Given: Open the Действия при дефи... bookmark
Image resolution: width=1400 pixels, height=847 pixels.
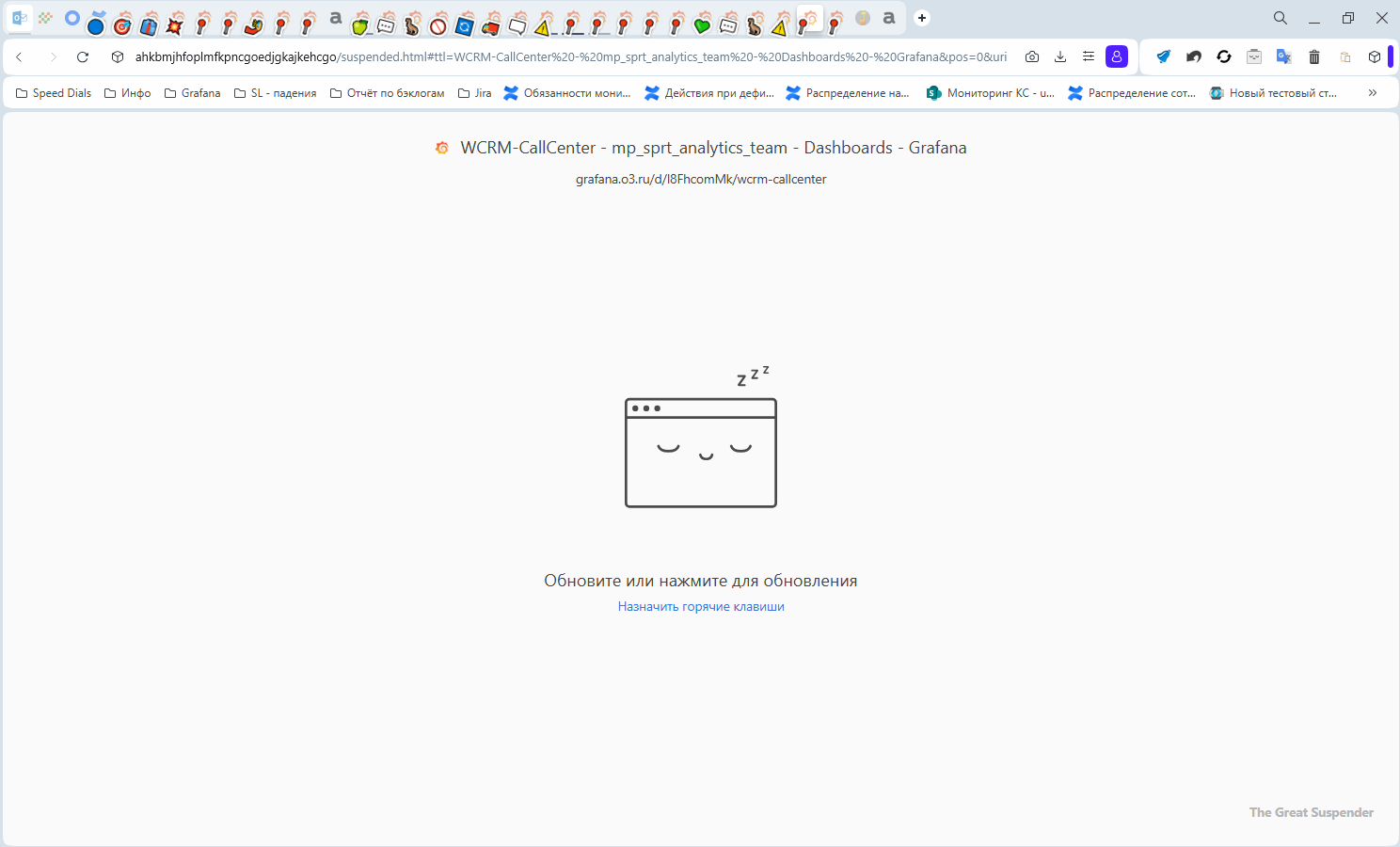Looking at the screenshot, I should (709, 93).
